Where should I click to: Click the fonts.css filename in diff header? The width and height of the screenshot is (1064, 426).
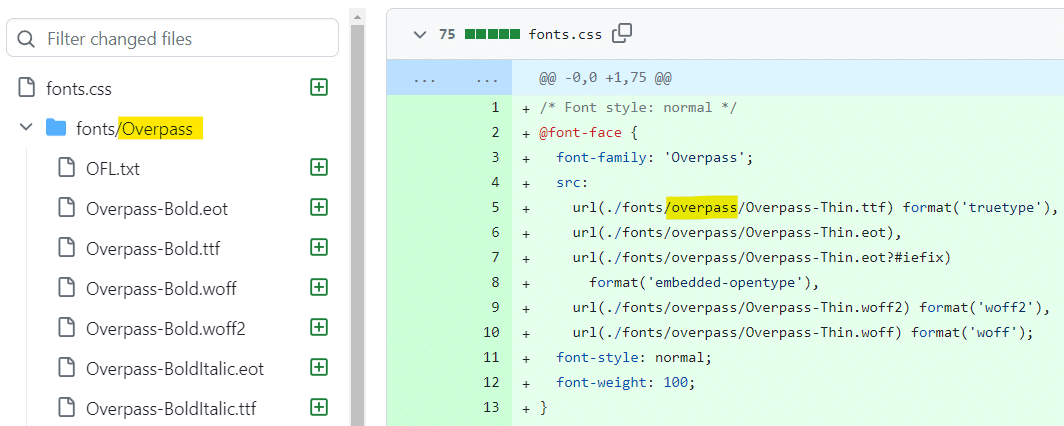(x=565, y=35)
